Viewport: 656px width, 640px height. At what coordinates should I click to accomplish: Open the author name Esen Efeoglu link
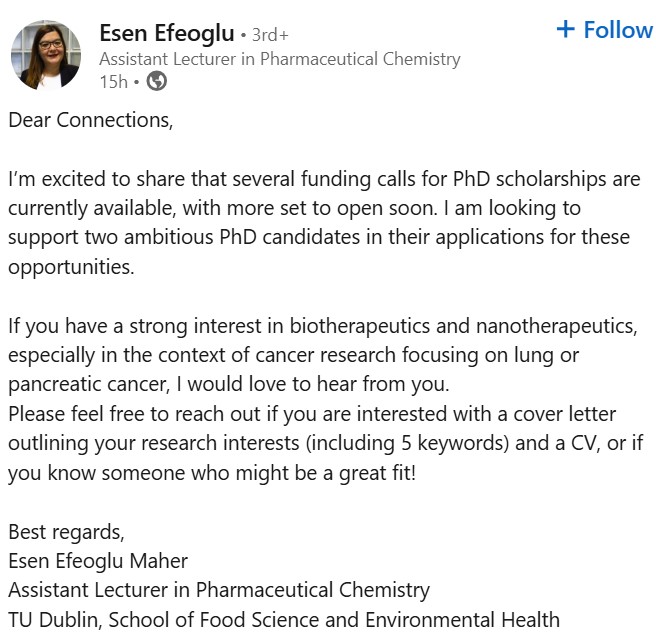(167, 33)
